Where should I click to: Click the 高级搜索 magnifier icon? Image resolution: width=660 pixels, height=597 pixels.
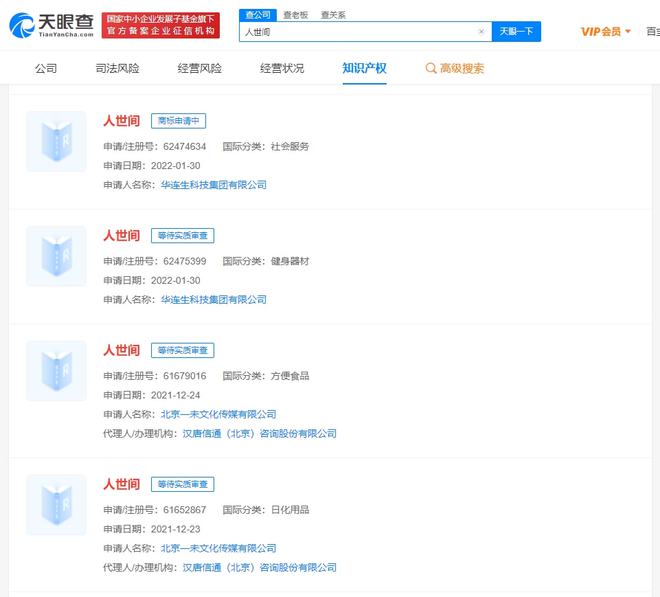431,68
